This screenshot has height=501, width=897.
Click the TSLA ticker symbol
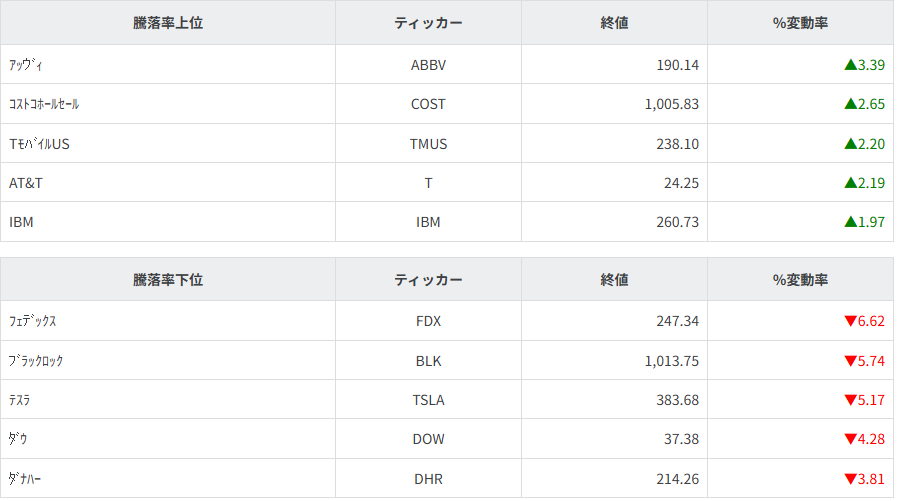click(428, 400)
